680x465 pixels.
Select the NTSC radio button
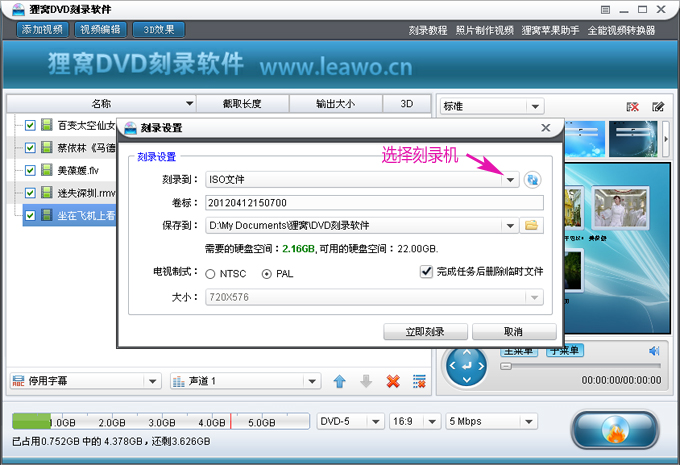click(210, 274)
